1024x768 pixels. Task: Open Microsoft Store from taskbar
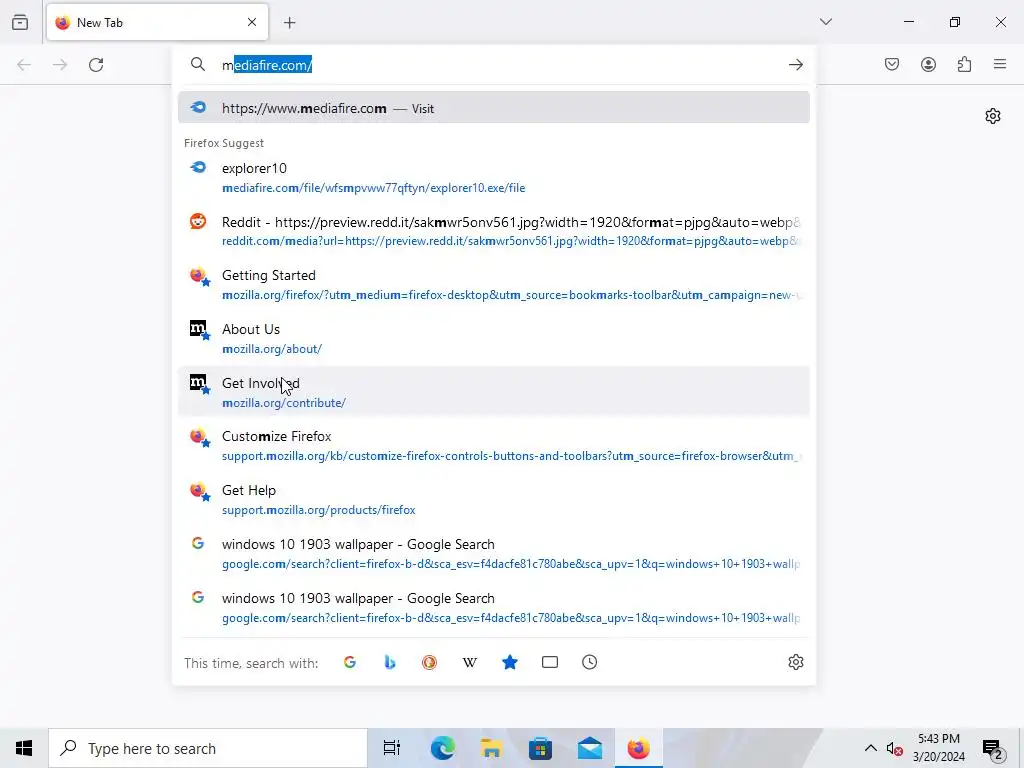tap(540, 748)
